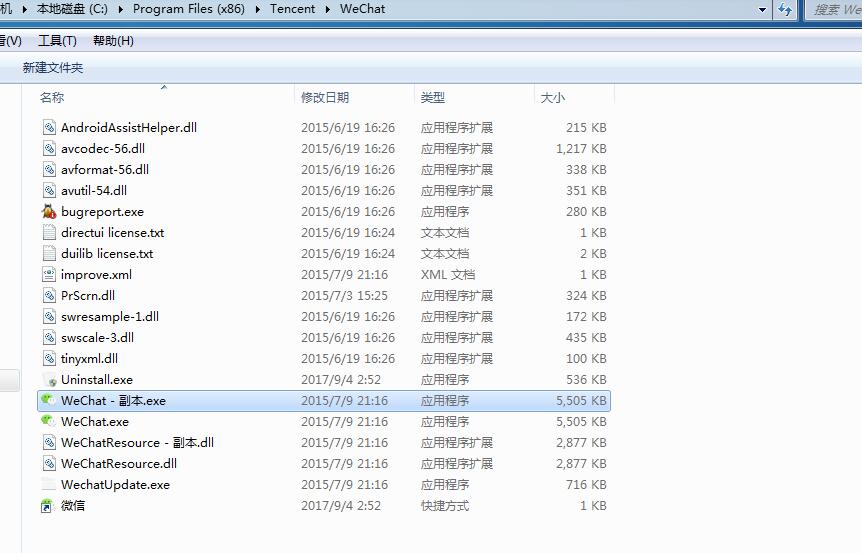The image size is (862, 553).
Task: Click the 微信 shortcut icon
Action: point(47,506)
